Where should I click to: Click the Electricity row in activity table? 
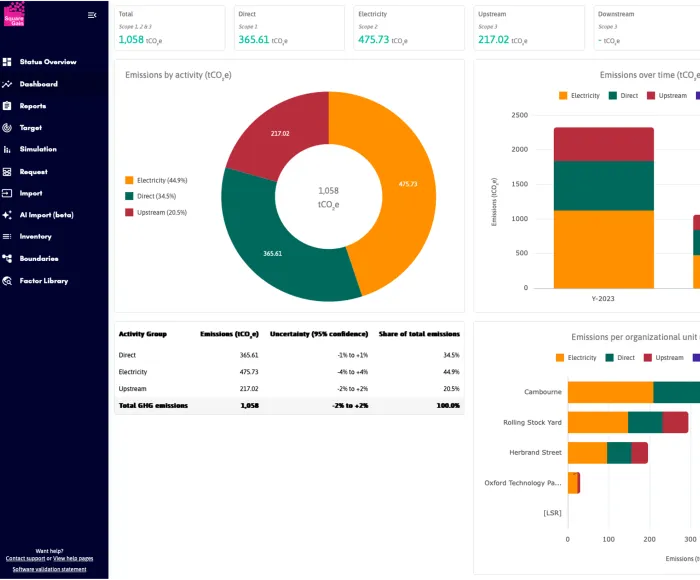coord(289,372)
